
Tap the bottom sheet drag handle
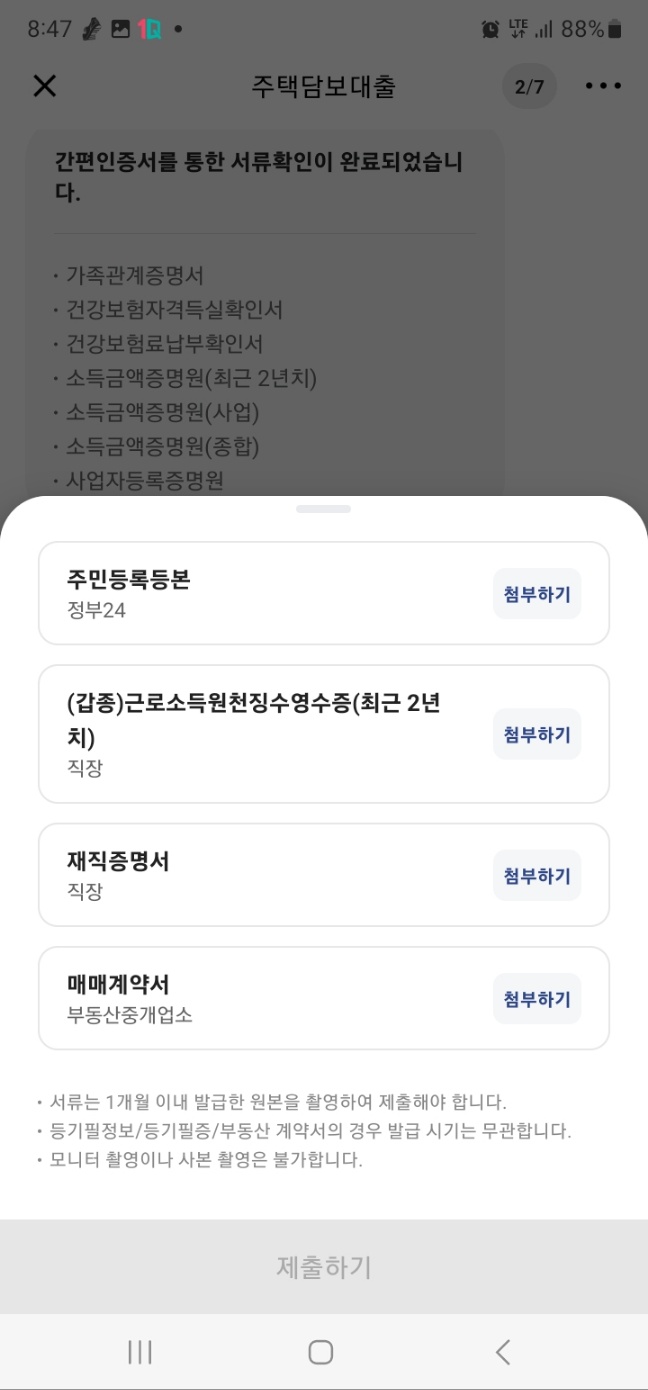[x=323, y=508]
